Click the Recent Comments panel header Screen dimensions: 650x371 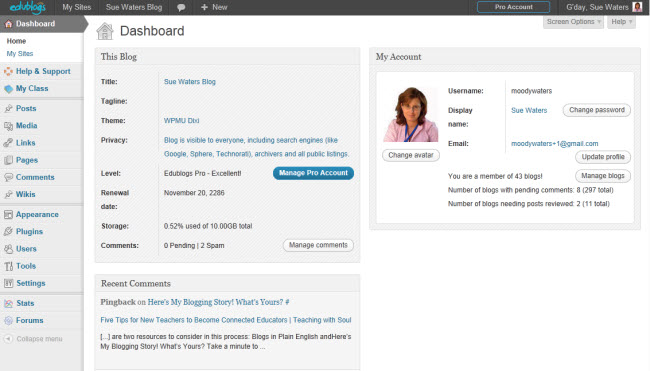pyautogui.click(x=227, y=284)
